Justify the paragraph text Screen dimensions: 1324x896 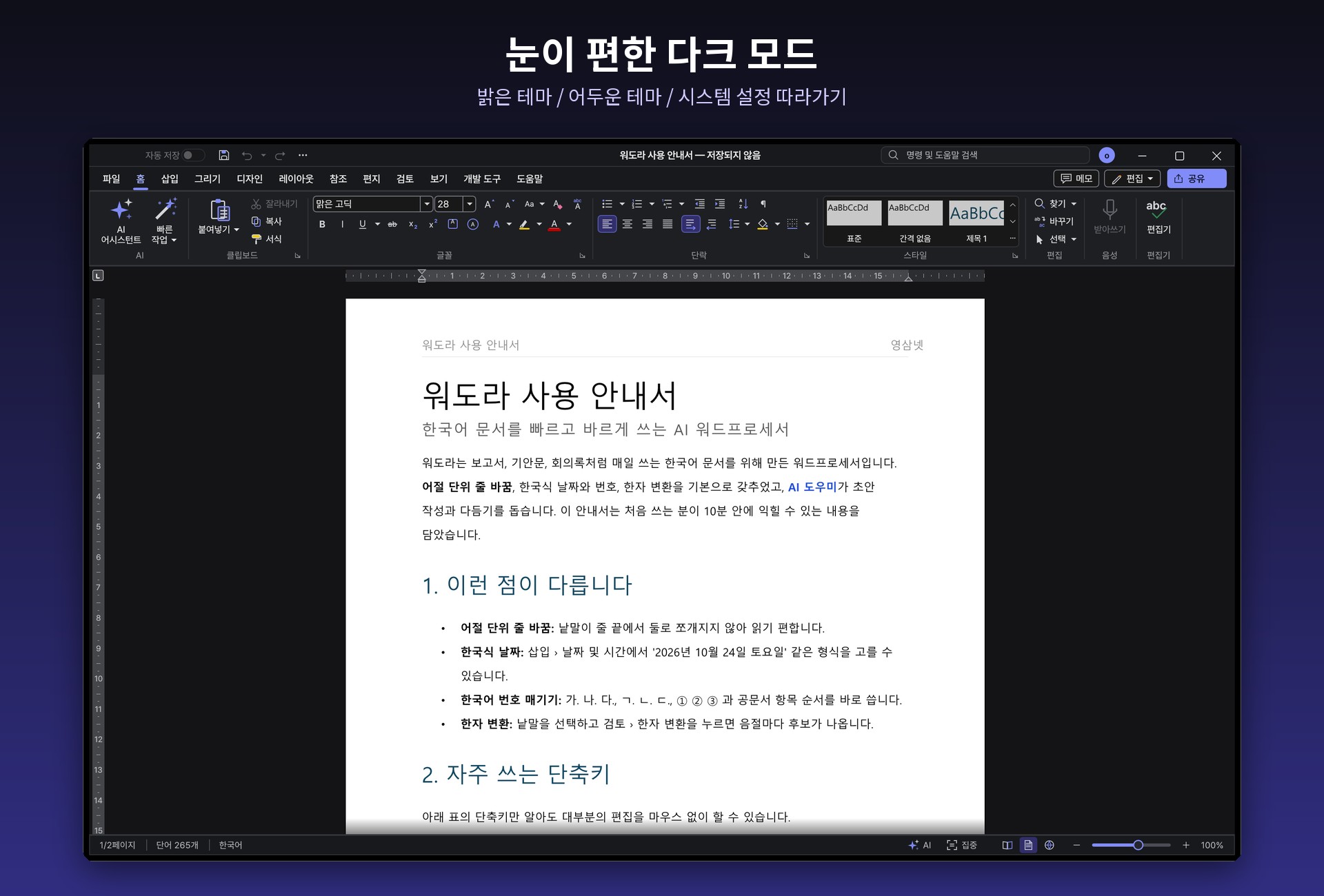click(x=668, y=224)
